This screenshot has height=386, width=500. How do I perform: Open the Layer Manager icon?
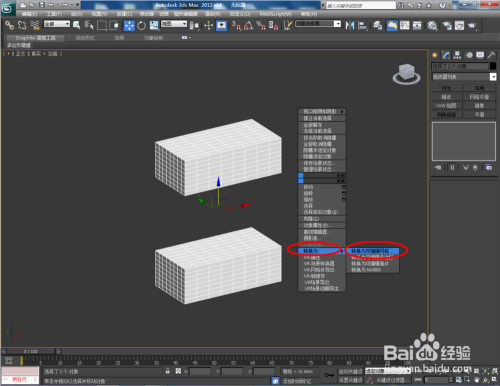(377, 25)
